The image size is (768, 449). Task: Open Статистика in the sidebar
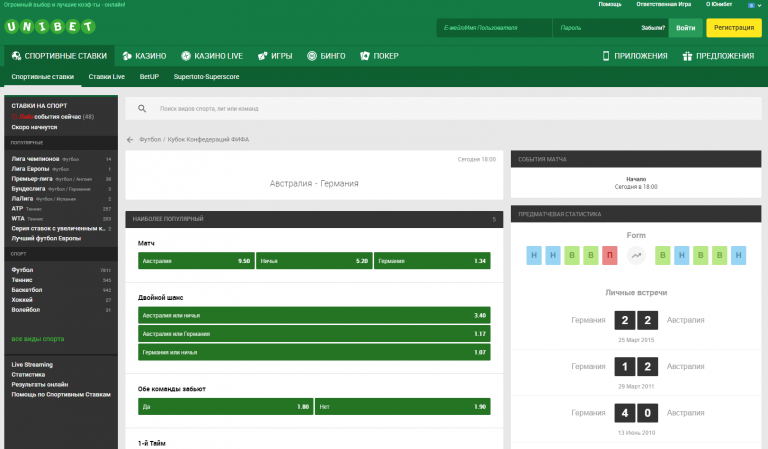28,375
